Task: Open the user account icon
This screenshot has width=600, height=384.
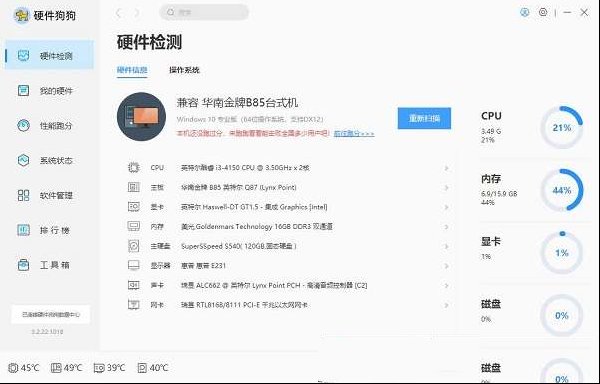Action: tap(525, 12)
